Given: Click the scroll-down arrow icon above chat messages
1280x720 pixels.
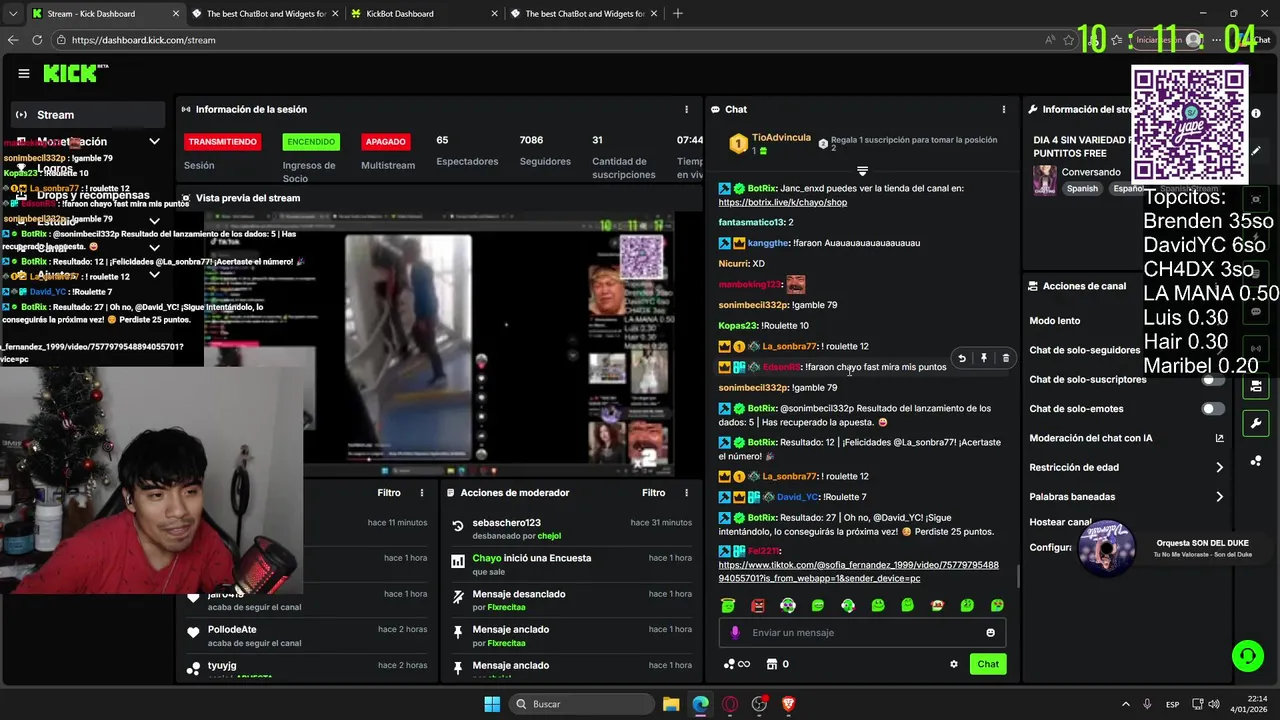Looking at the screenshot, I should click(862, 171).
